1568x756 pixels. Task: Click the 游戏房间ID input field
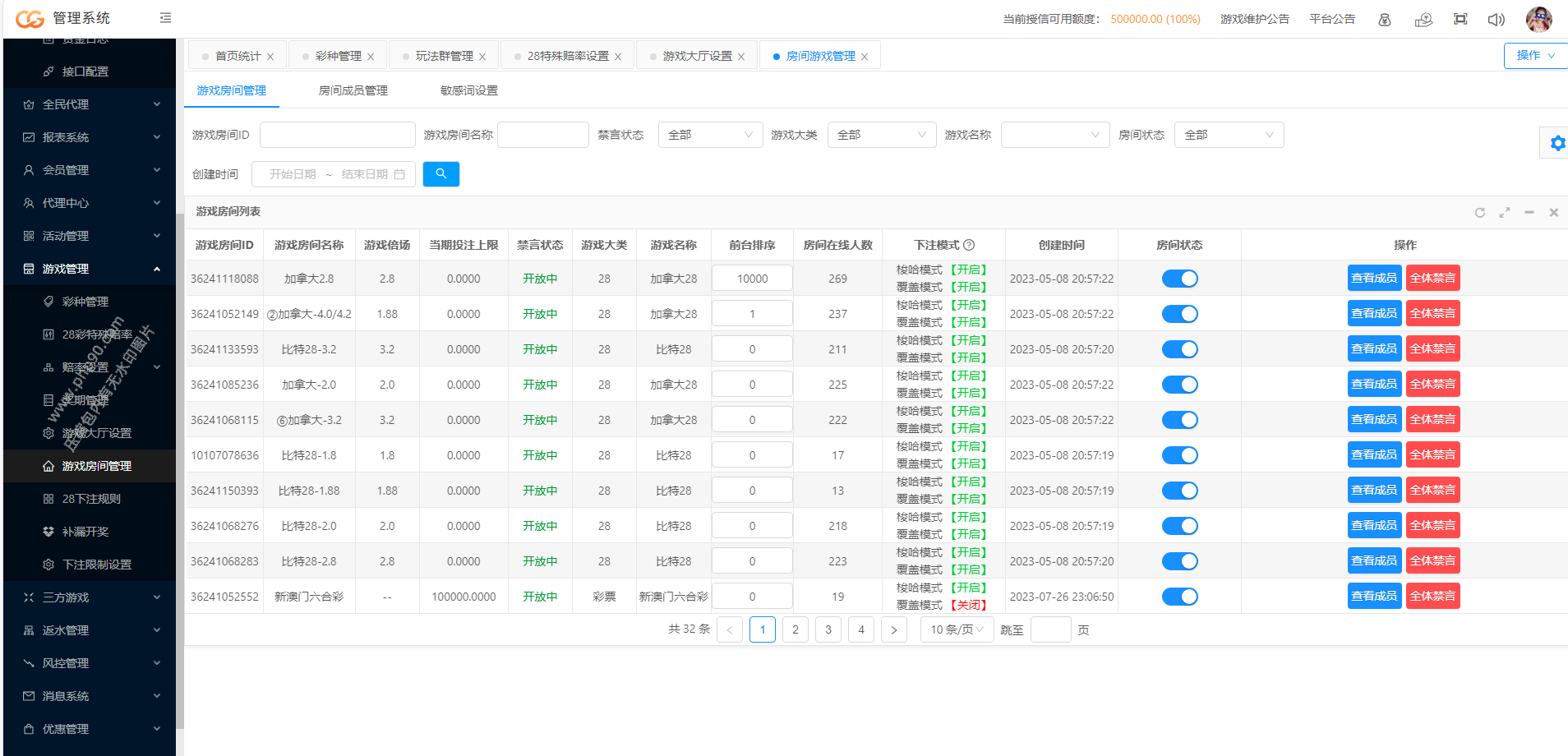pyautogui.click(x=337, y=135)
